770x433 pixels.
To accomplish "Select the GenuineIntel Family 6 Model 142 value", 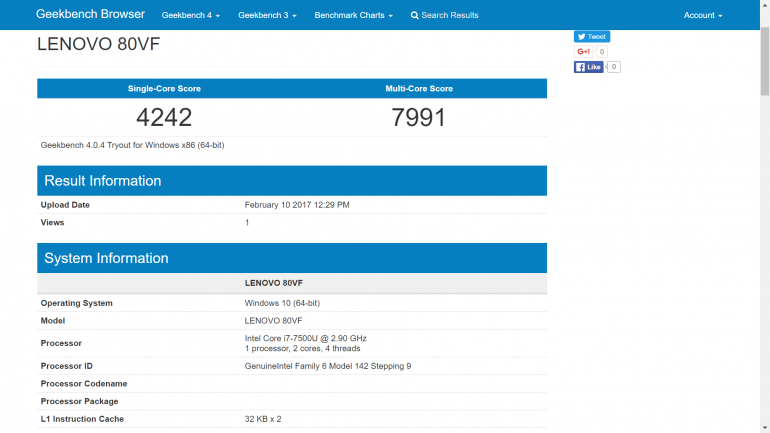I will click(328, 366).
